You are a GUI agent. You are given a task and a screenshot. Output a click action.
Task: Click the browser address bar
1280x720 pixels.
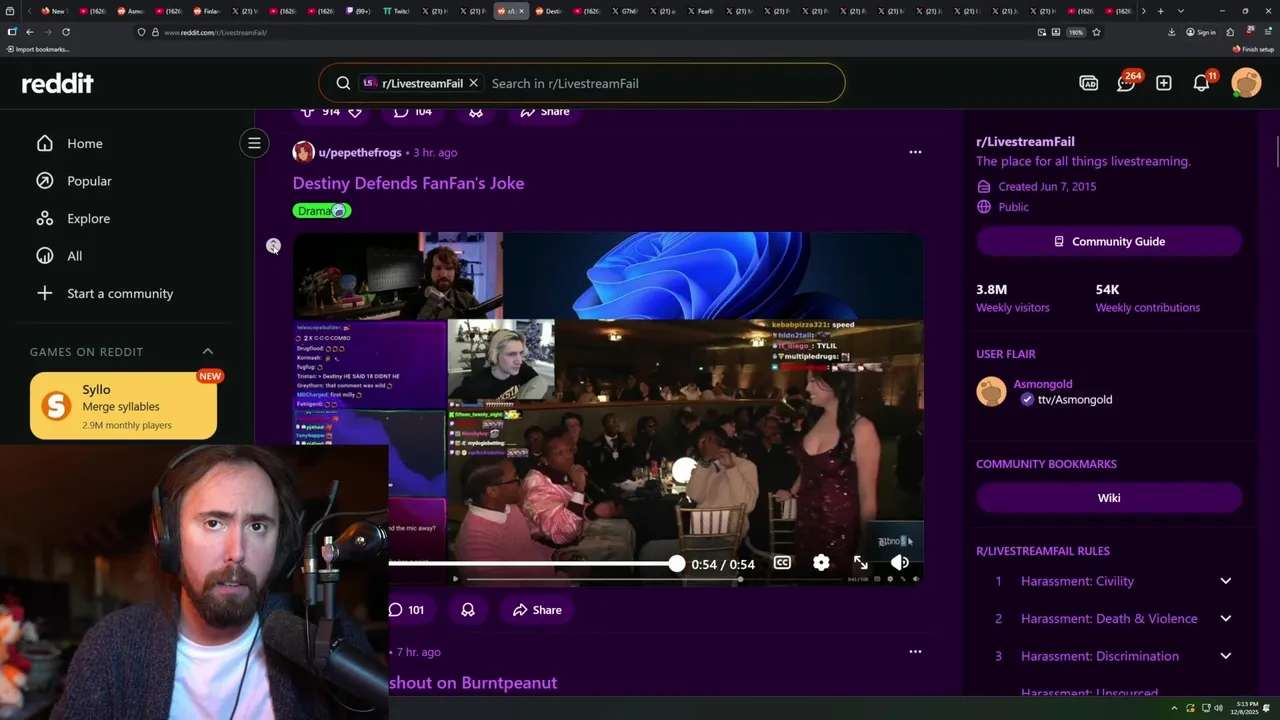tap(590, 32)
